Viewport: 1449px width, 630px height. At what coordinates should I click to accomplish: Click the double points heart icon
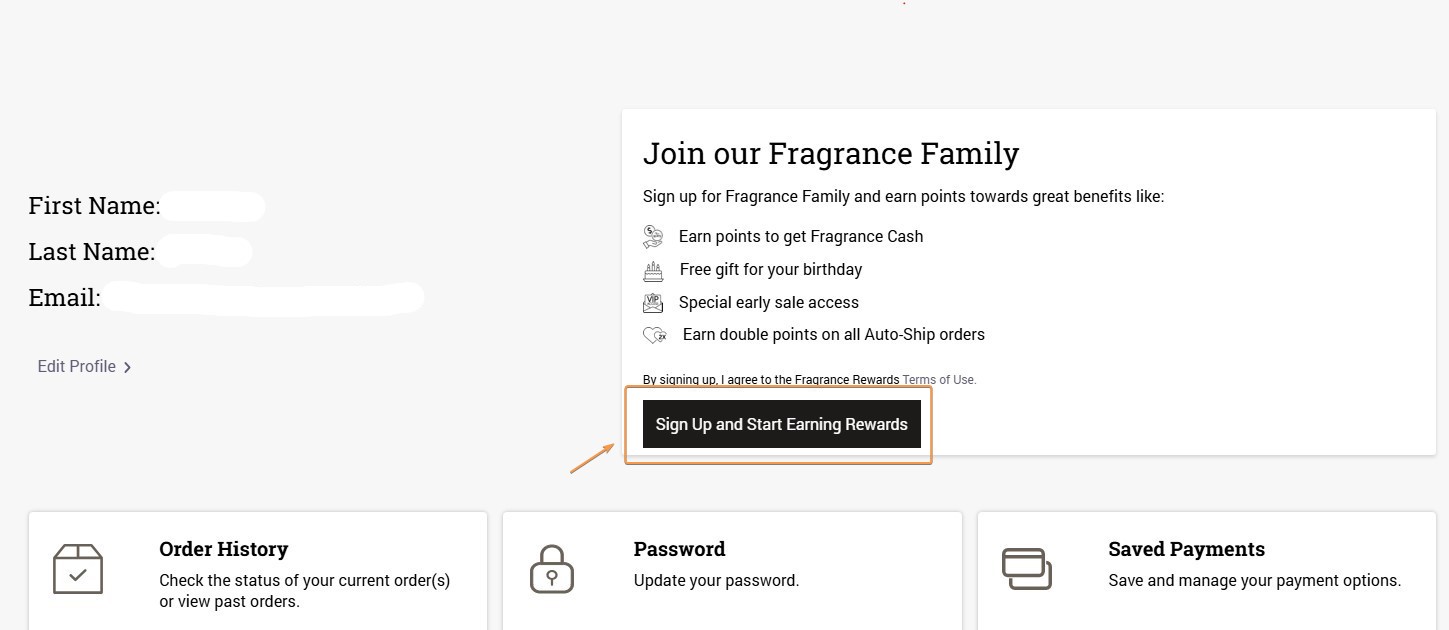(655, 334)
